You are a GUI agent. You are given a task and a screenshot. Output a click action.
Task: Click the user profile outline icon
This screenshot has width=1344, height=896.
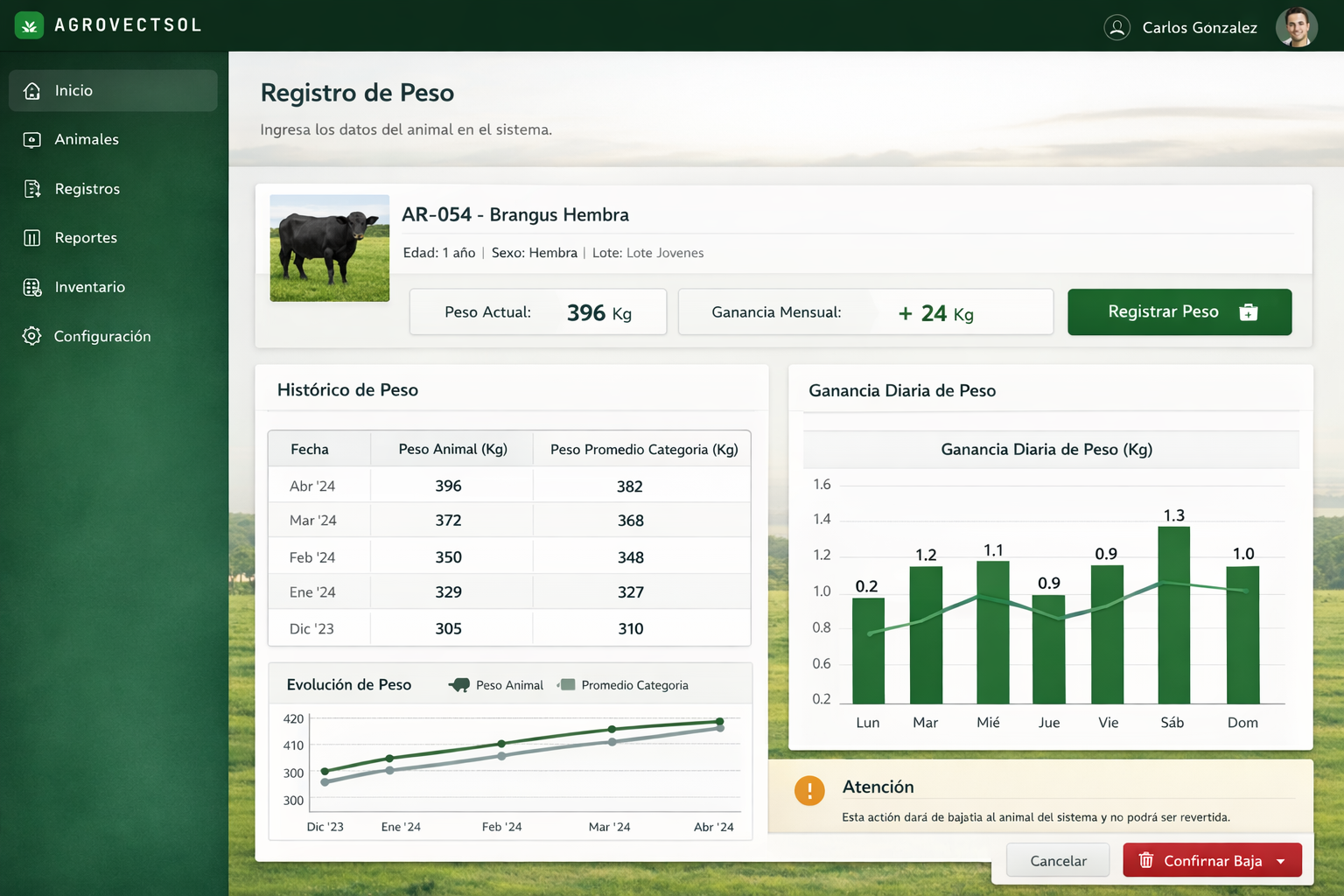tap(1117, 28)
